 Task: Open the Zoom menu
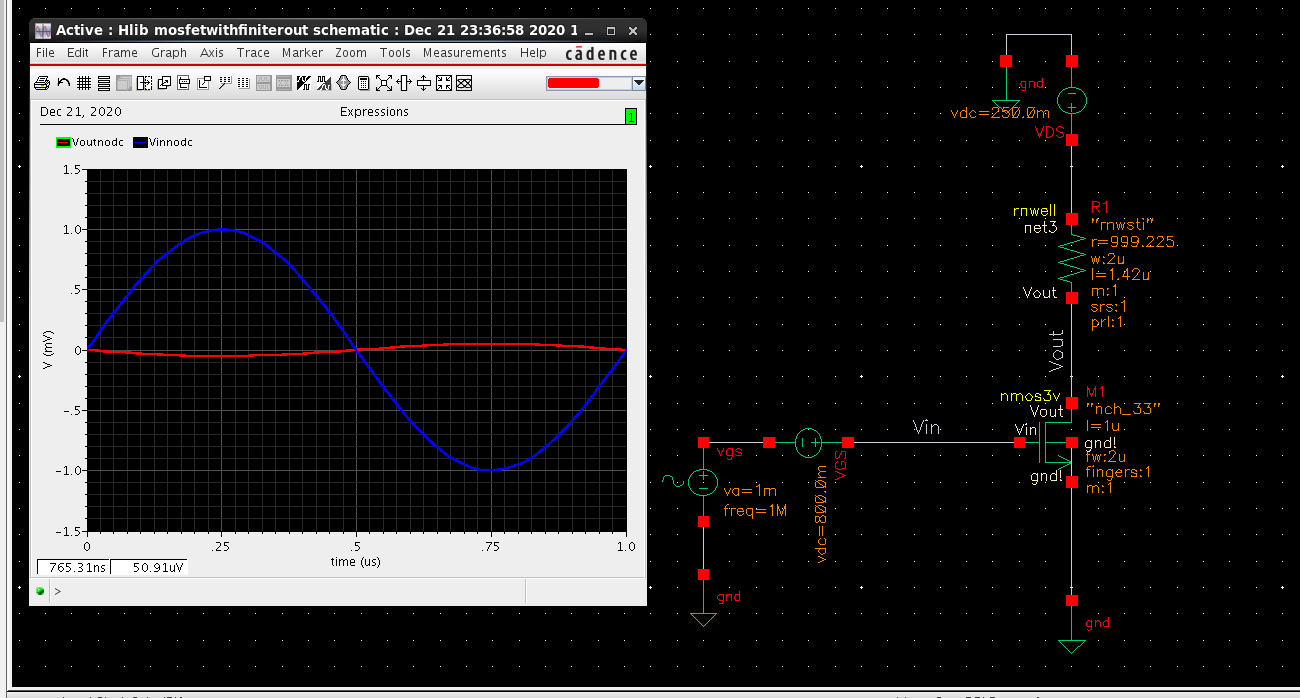(x=351, y=53)
